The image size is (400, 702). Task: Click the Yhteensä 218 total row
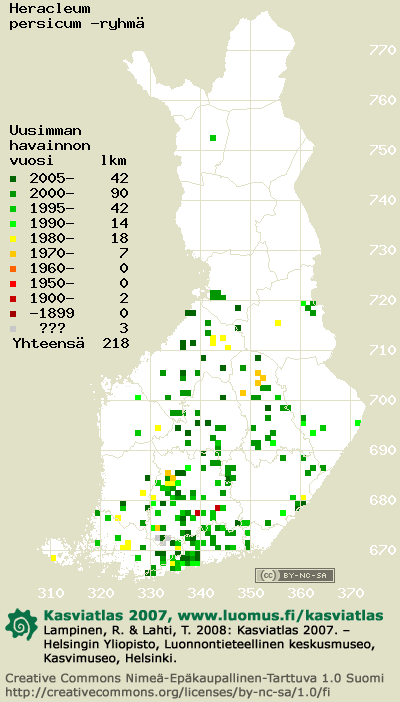coord(71,343)
